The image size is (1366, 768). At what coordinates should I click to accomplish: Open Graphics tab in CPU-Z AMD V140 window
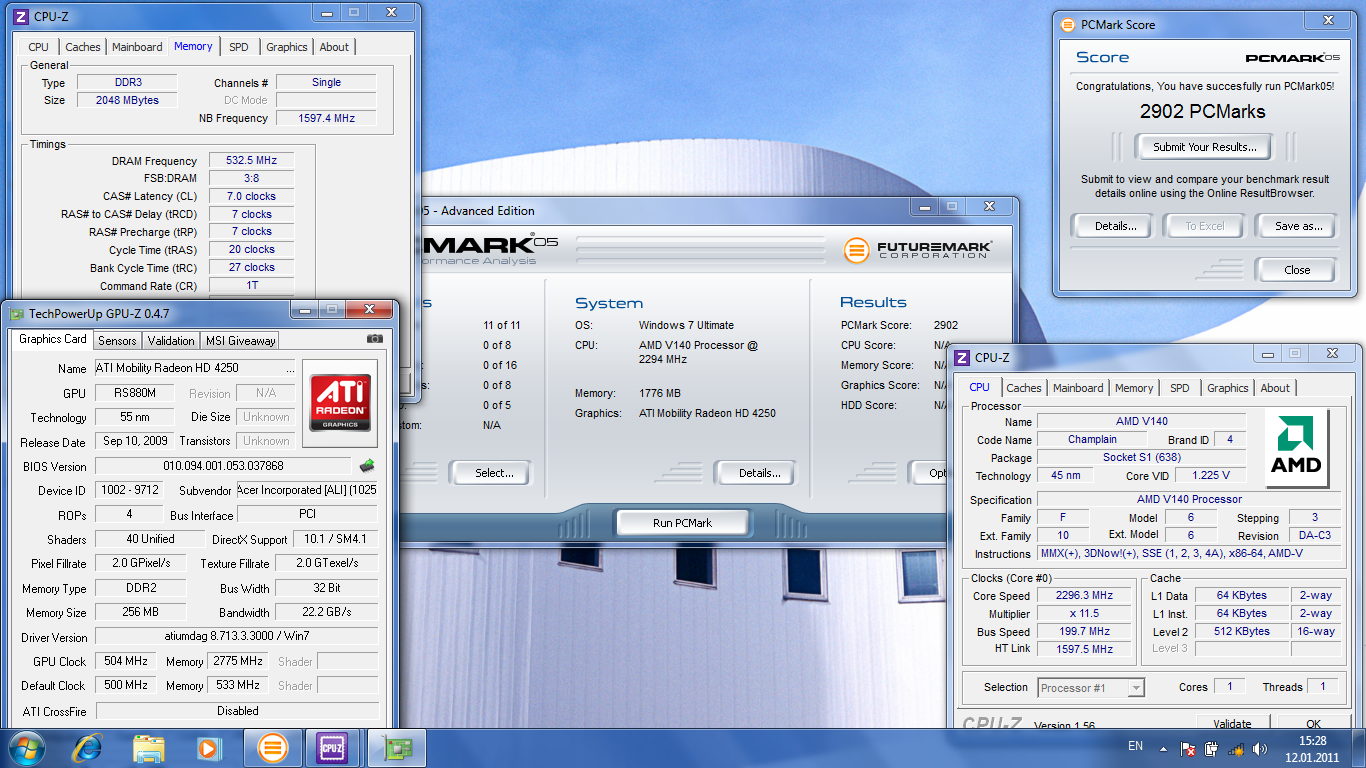click(x=1227, y=388)
